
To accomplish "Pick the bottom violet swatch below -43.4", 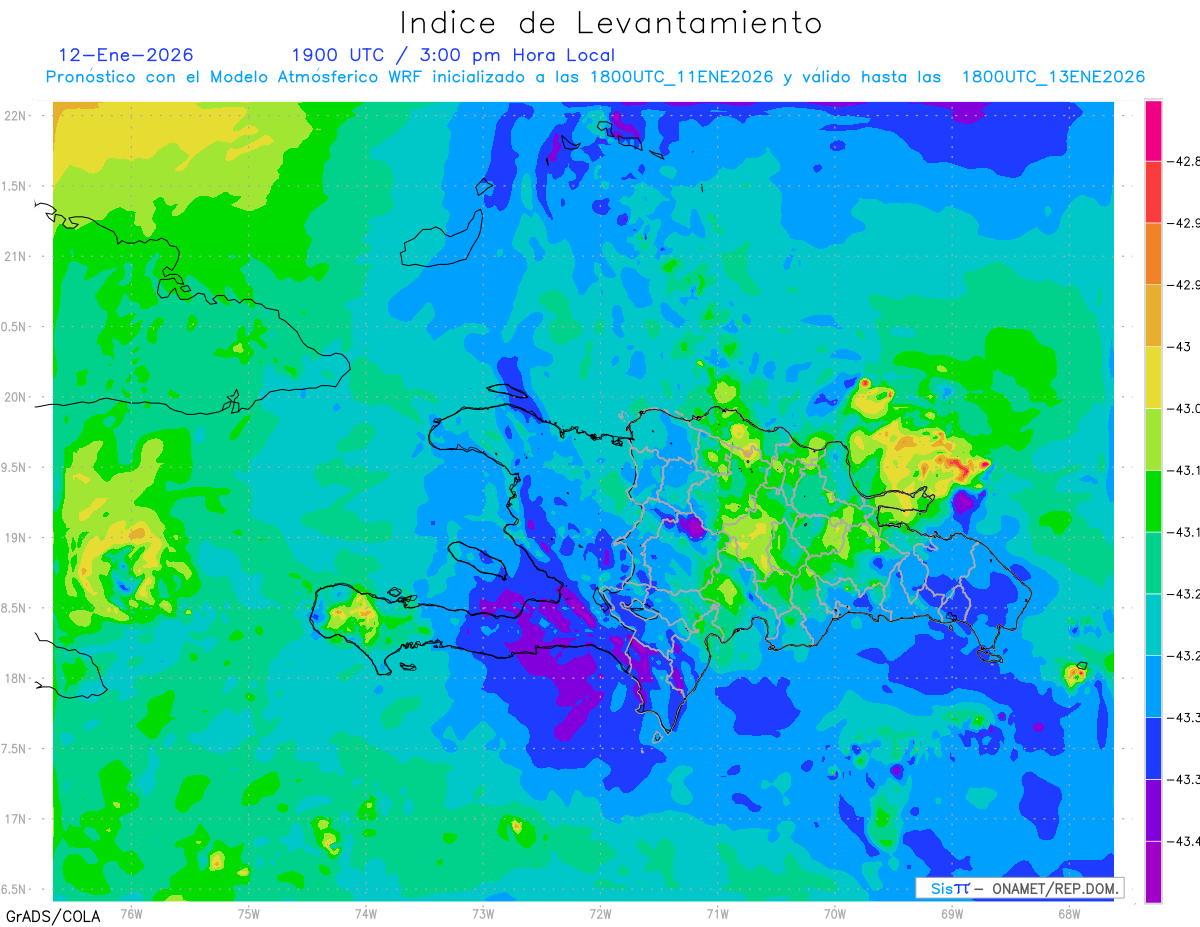I will (1153, 872).
